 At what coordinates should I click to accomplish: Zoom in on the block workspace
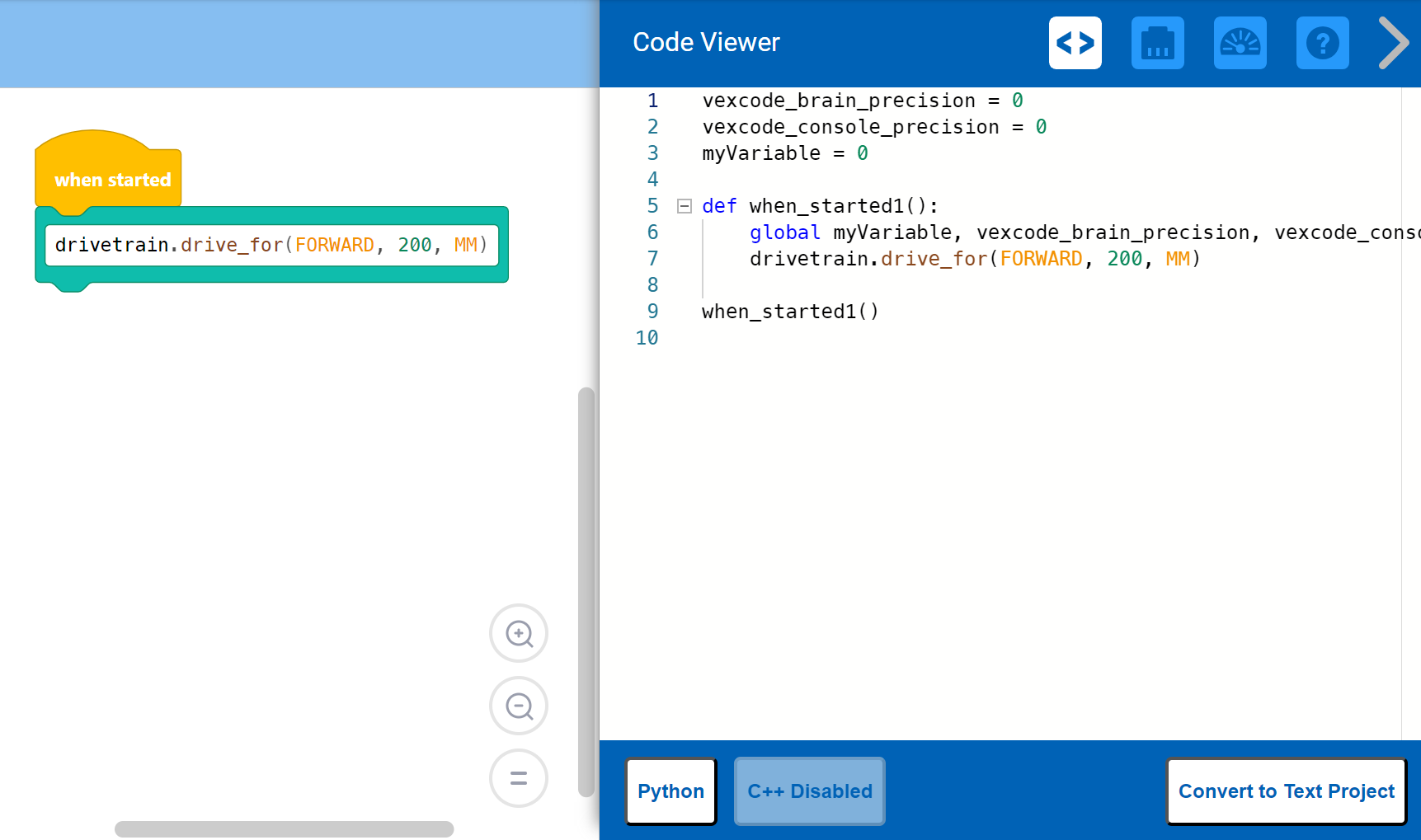pyautogui.click(x=518, y=633)
